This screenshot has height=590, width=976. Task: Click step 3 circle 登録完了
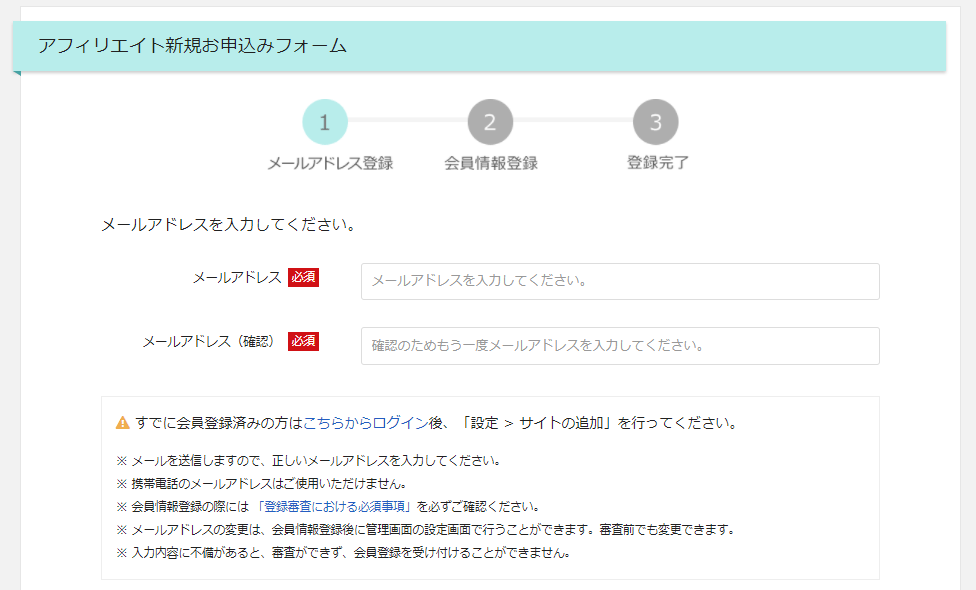(655, 122)
